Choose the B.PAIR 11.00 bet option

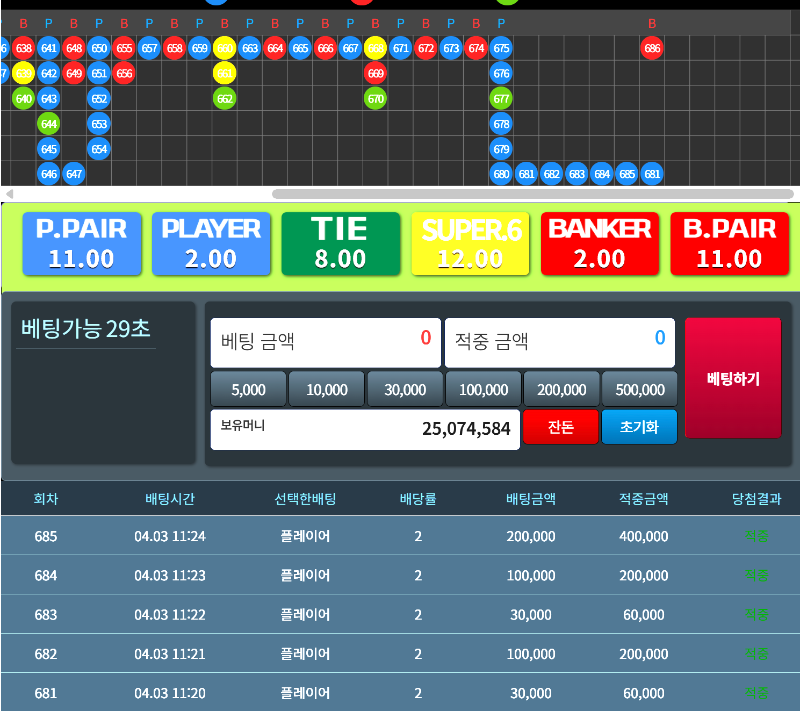729,243
